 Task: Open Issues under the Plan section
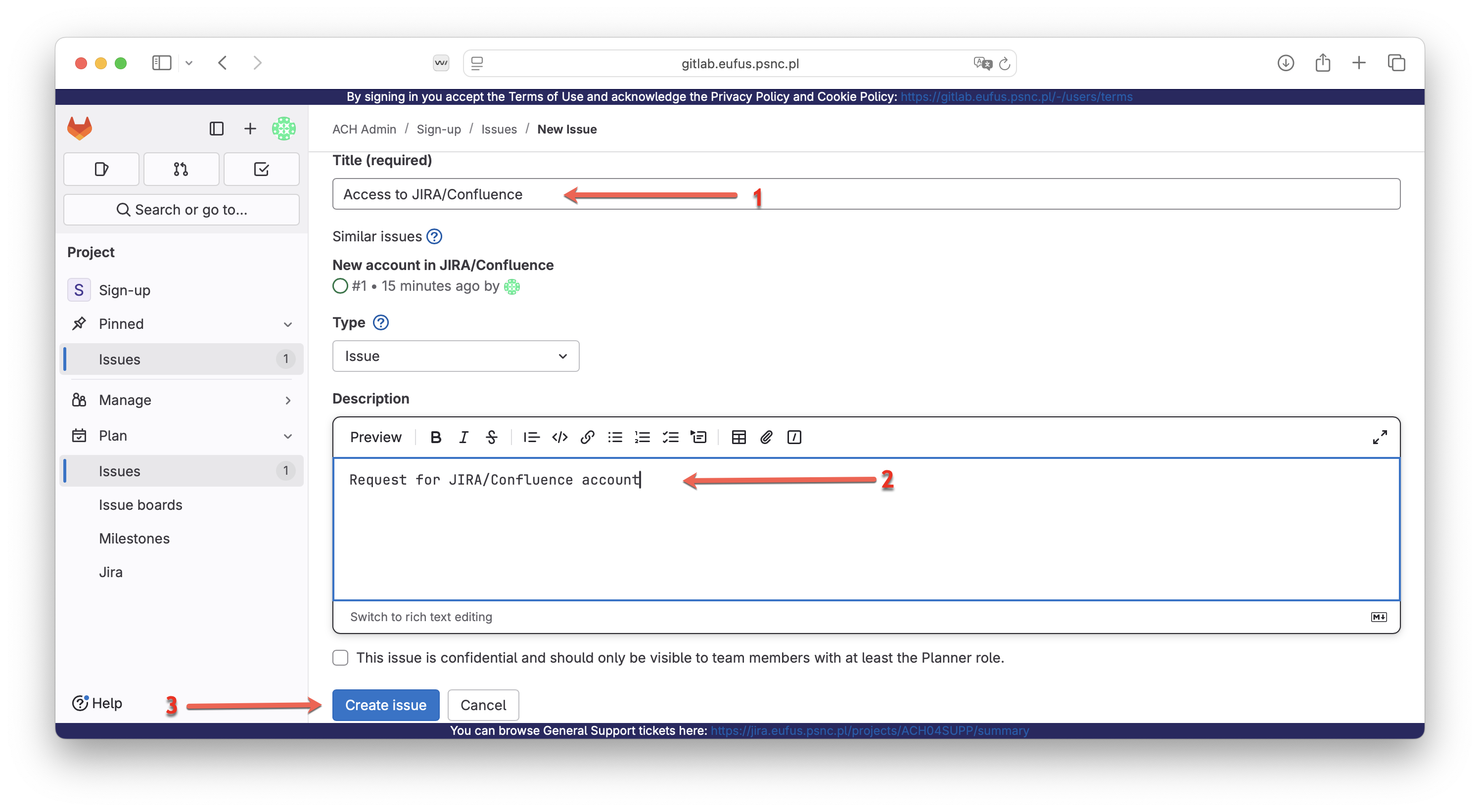pos(181,471)
